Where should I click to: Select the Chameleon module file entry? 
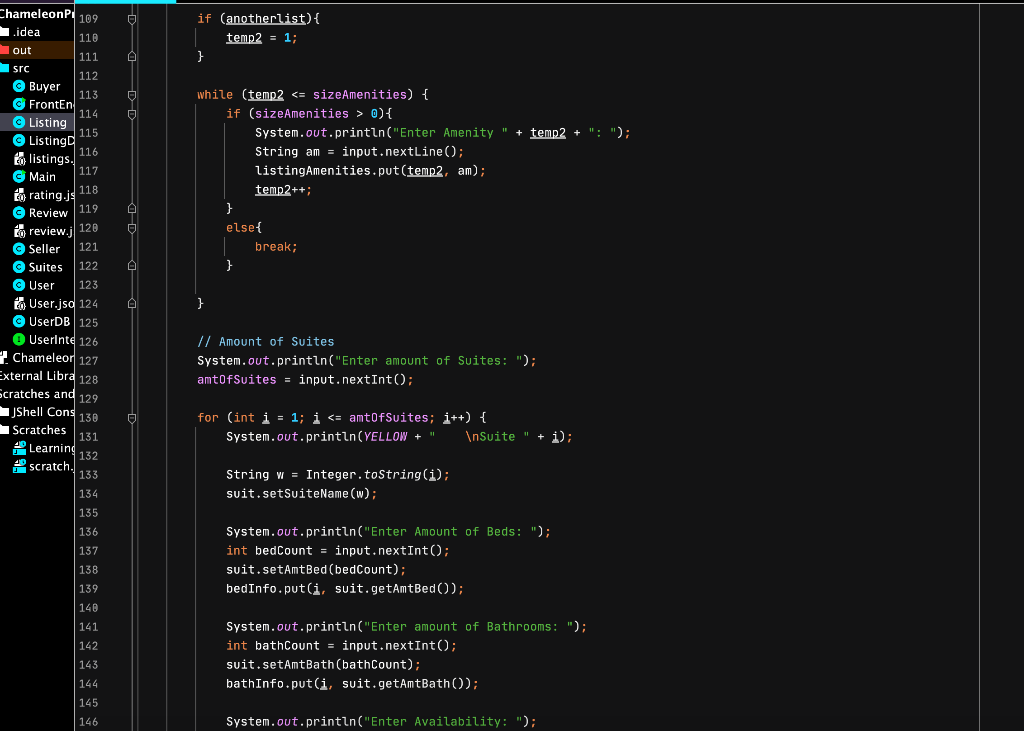click(37, 357)
